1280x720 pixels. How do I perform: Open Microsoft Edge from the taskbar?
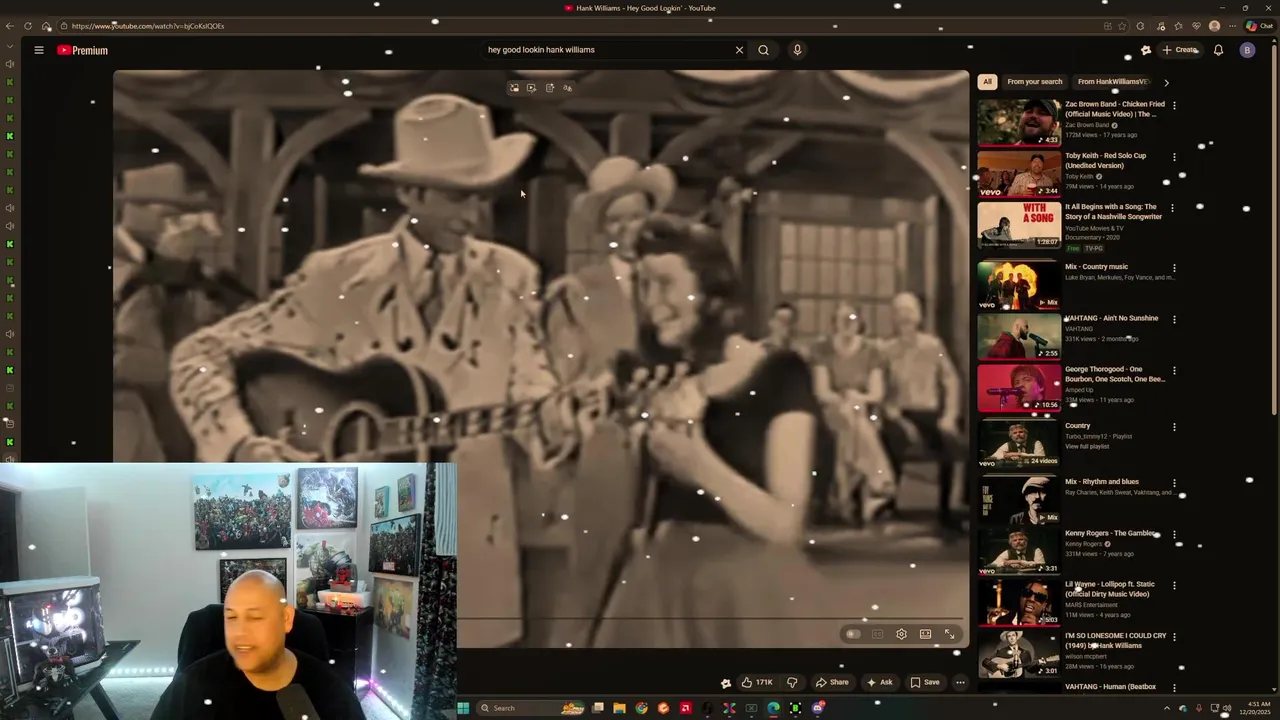[x=773, y=708]
